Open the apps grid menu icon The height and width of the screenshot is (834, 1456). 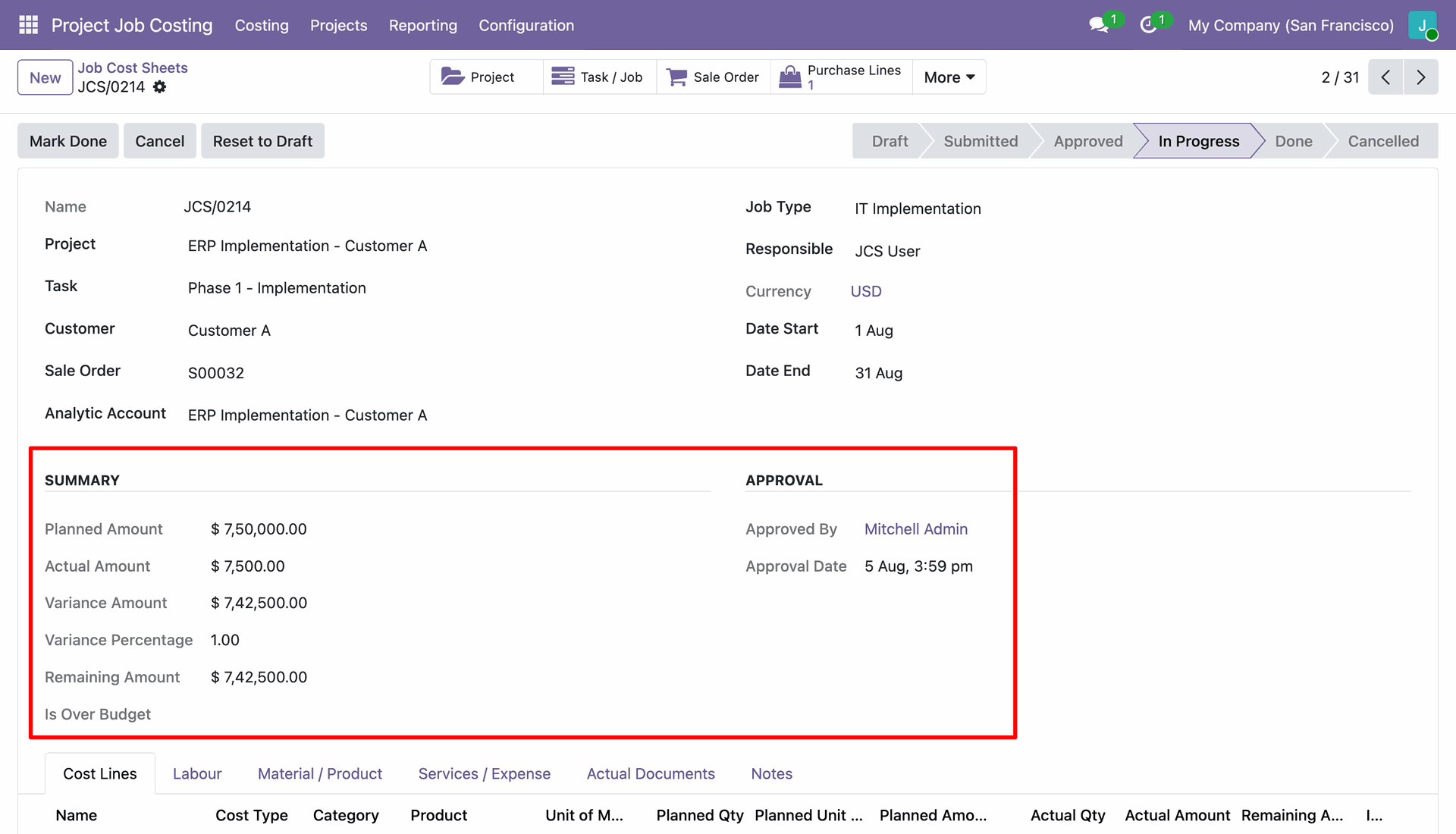pyautogui.click(x=28, y=25)
